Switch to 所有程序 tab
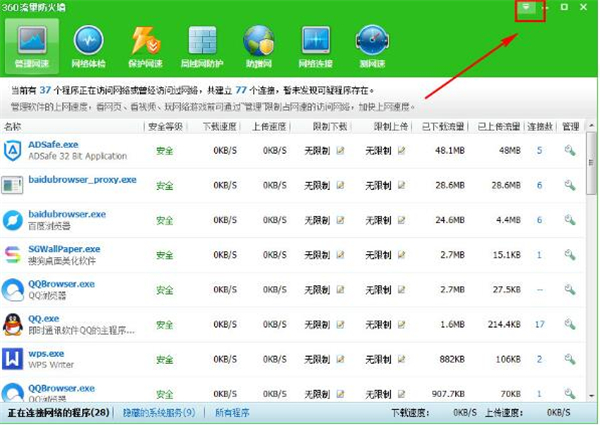This screenshot has height=425, width=600. (x=232, y=413)
